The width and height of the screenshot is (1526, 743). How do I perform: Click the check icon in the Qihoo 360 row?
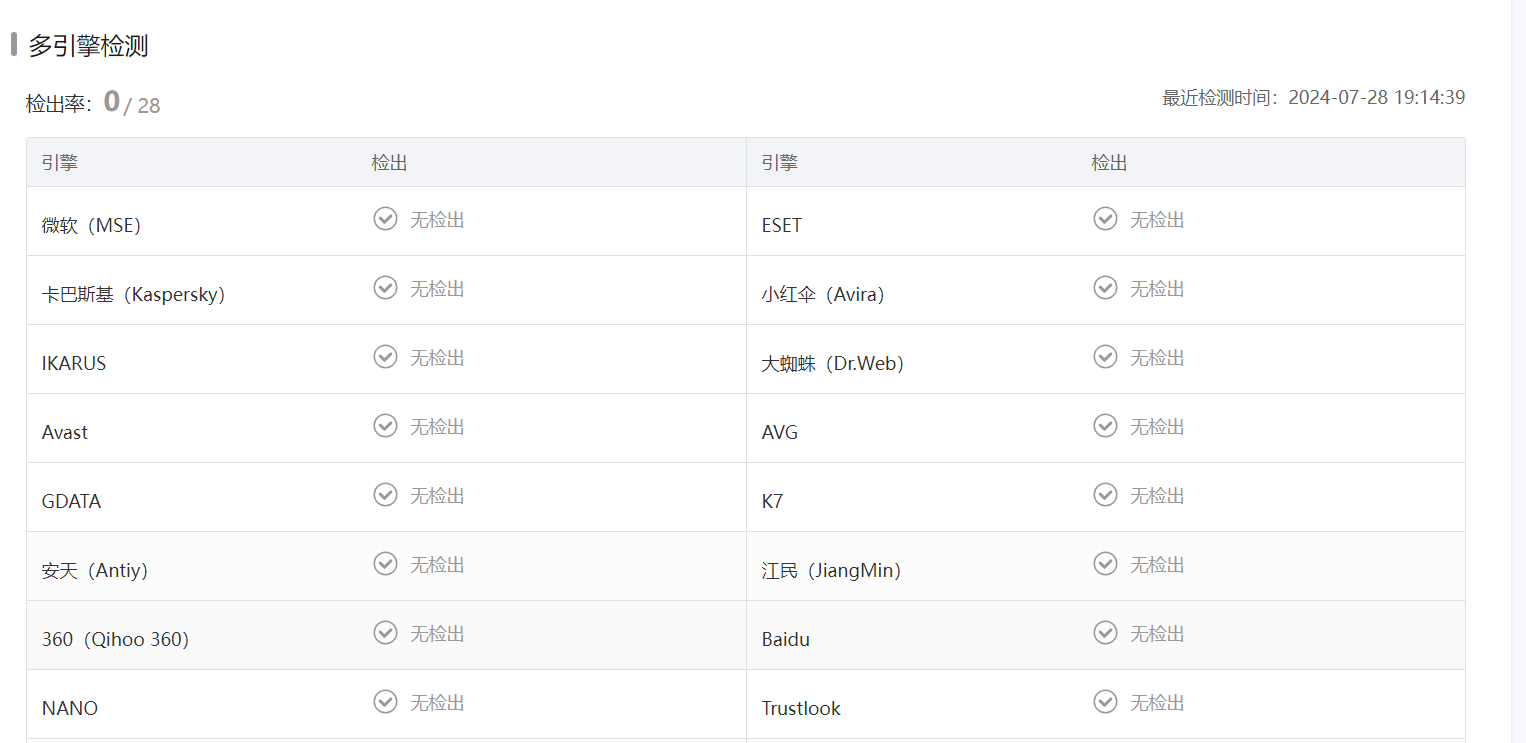[x=385, y=633]
